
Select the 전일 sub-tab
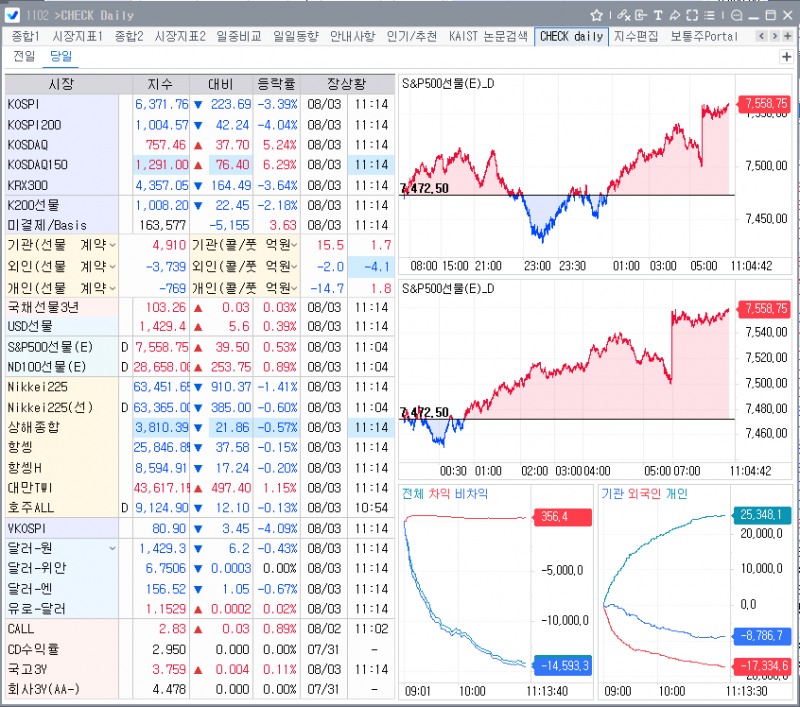[x=24, y=56]
